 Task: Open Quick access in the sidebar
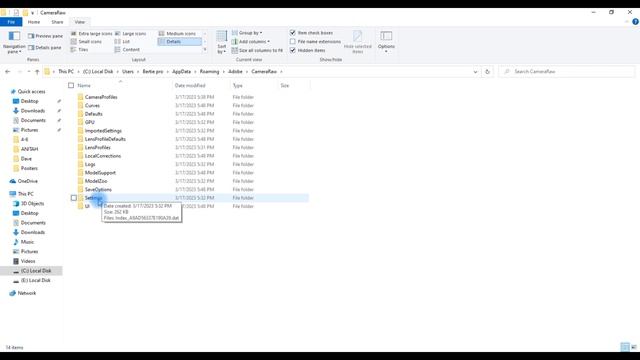[x=31, y=91]
